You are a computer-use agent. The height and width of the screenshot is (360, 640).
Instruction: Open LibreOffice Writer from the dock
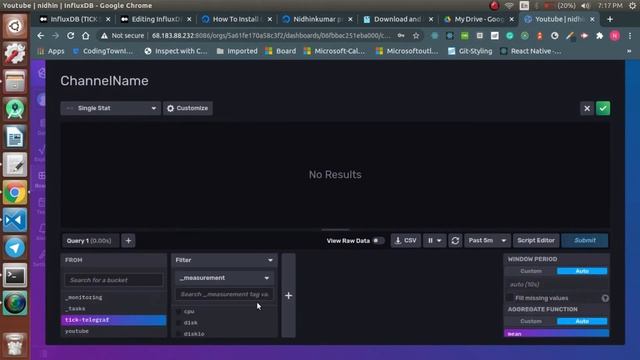pos(15,137)
